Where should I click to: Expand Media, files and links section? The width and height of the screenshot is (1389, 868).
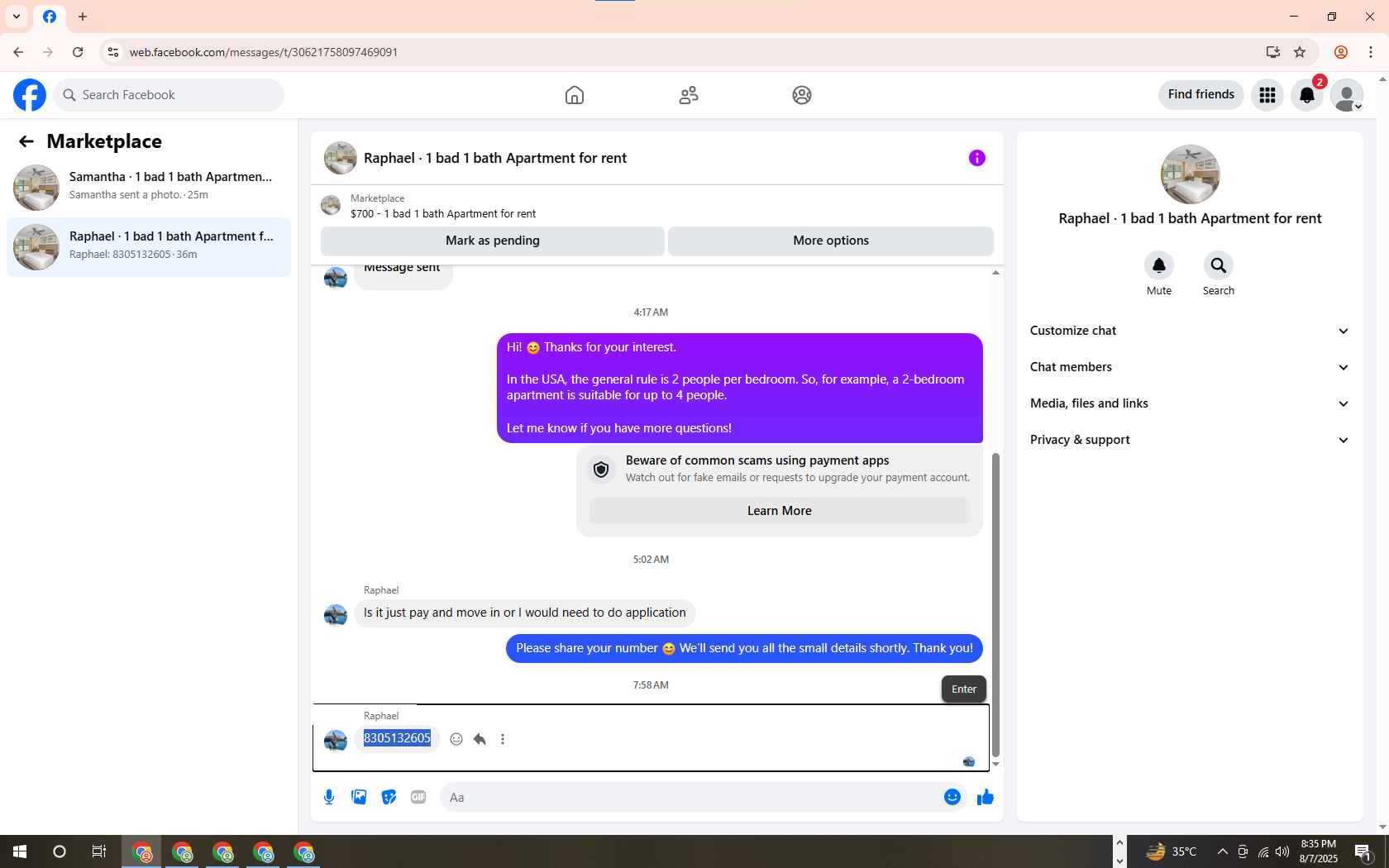tap(1191, 403)
